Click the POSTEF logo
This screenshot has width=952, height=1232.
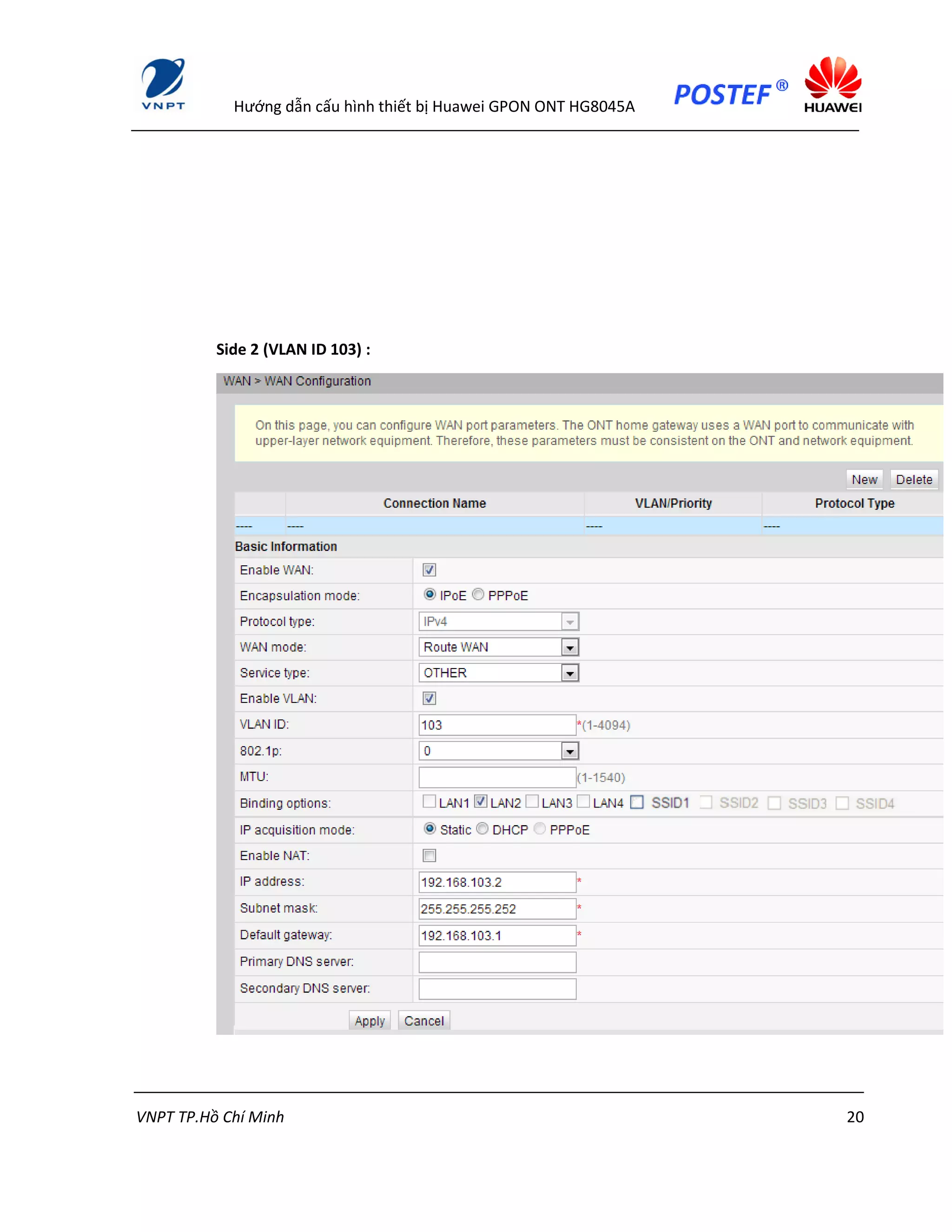pos(731,93)
